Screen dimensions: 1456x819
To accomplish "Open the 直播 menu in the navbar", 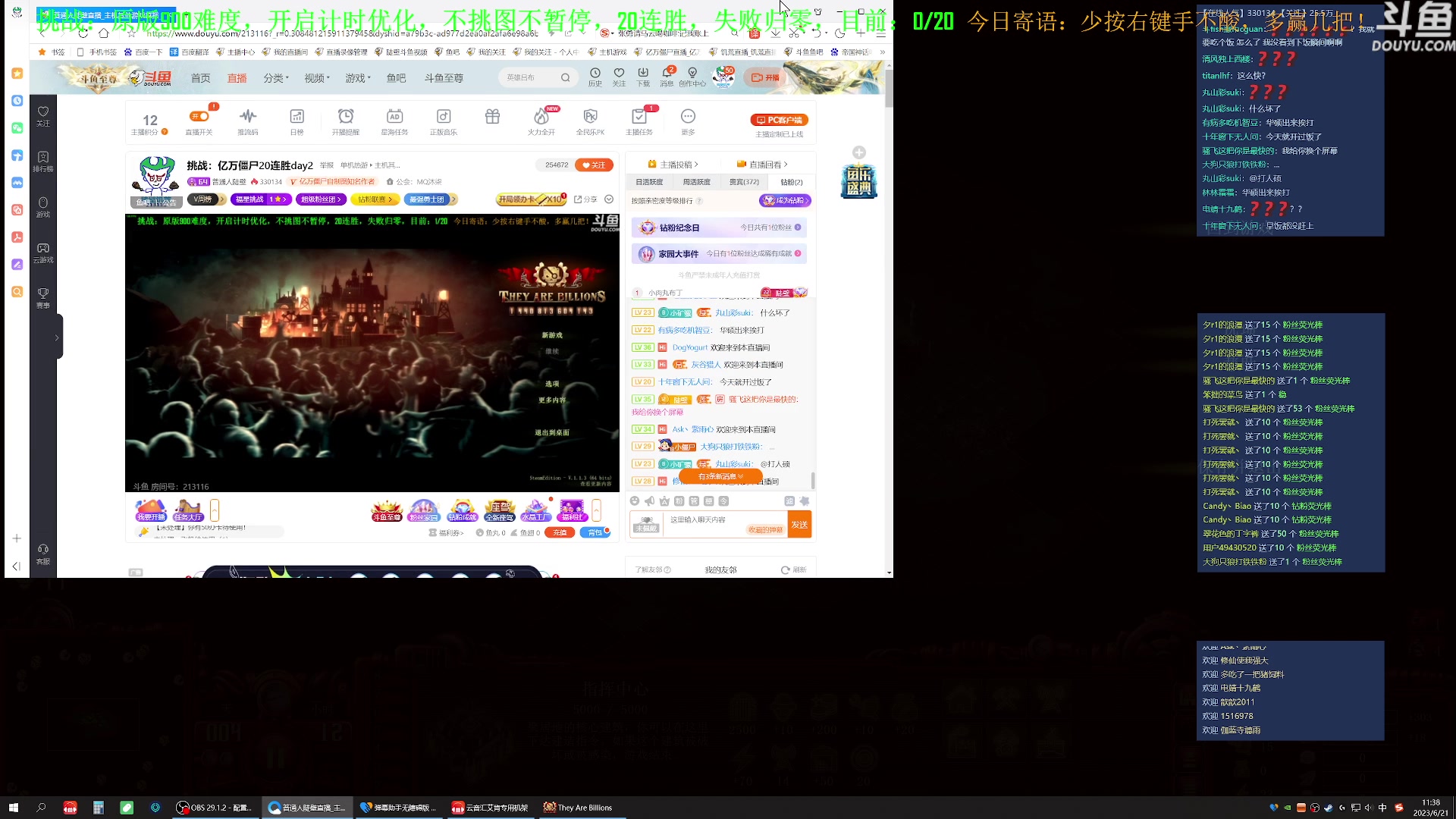I will point(237,77).
